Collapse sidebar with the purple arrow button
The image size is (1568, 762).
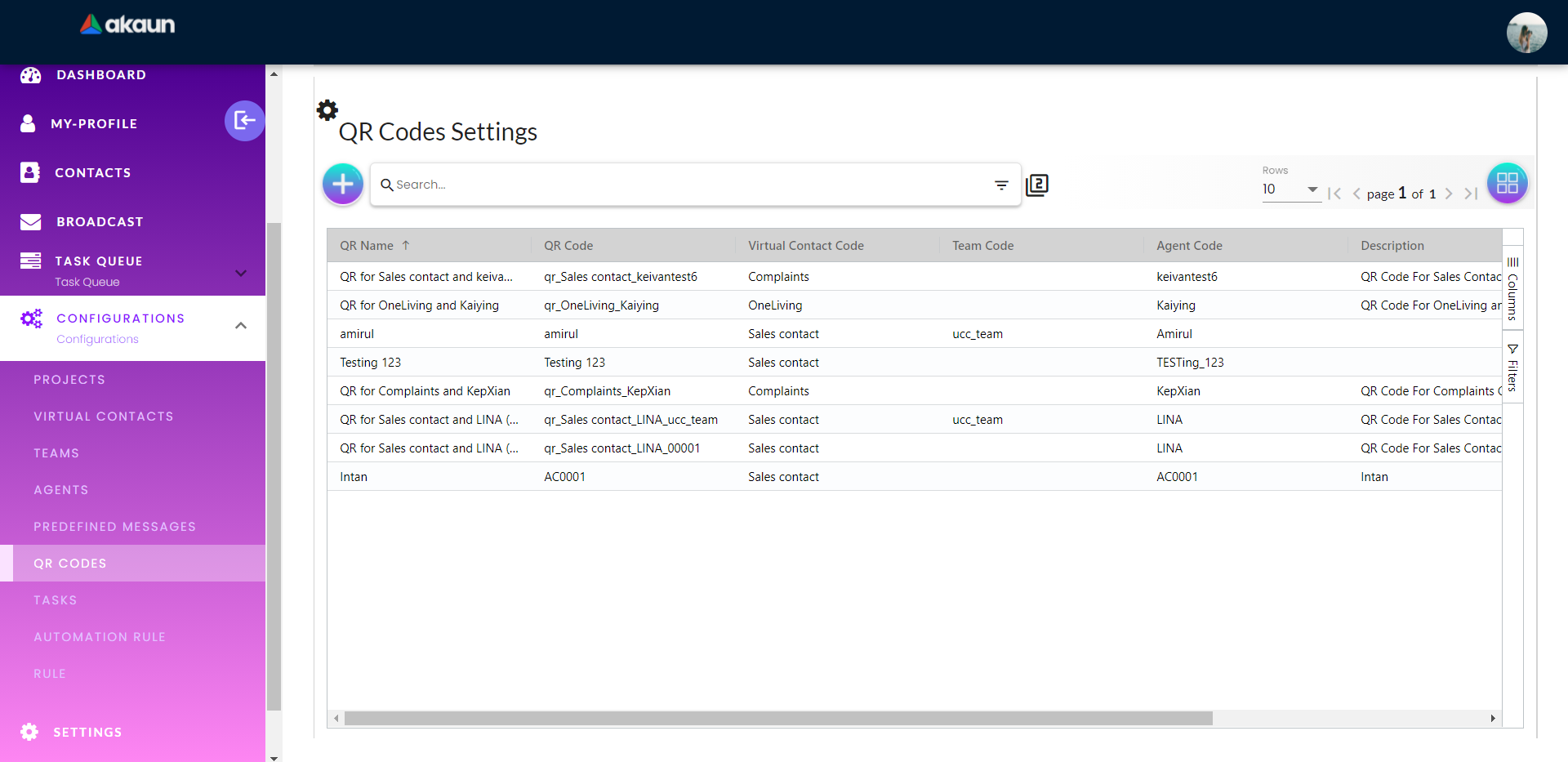244,121
